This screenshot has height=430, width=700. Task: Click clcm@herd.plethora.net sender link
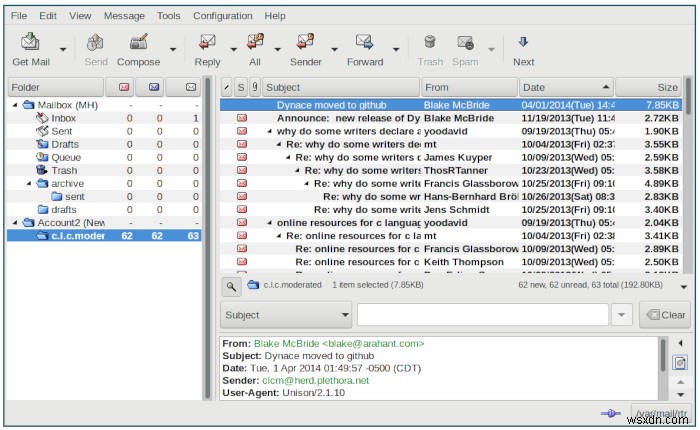316,380
